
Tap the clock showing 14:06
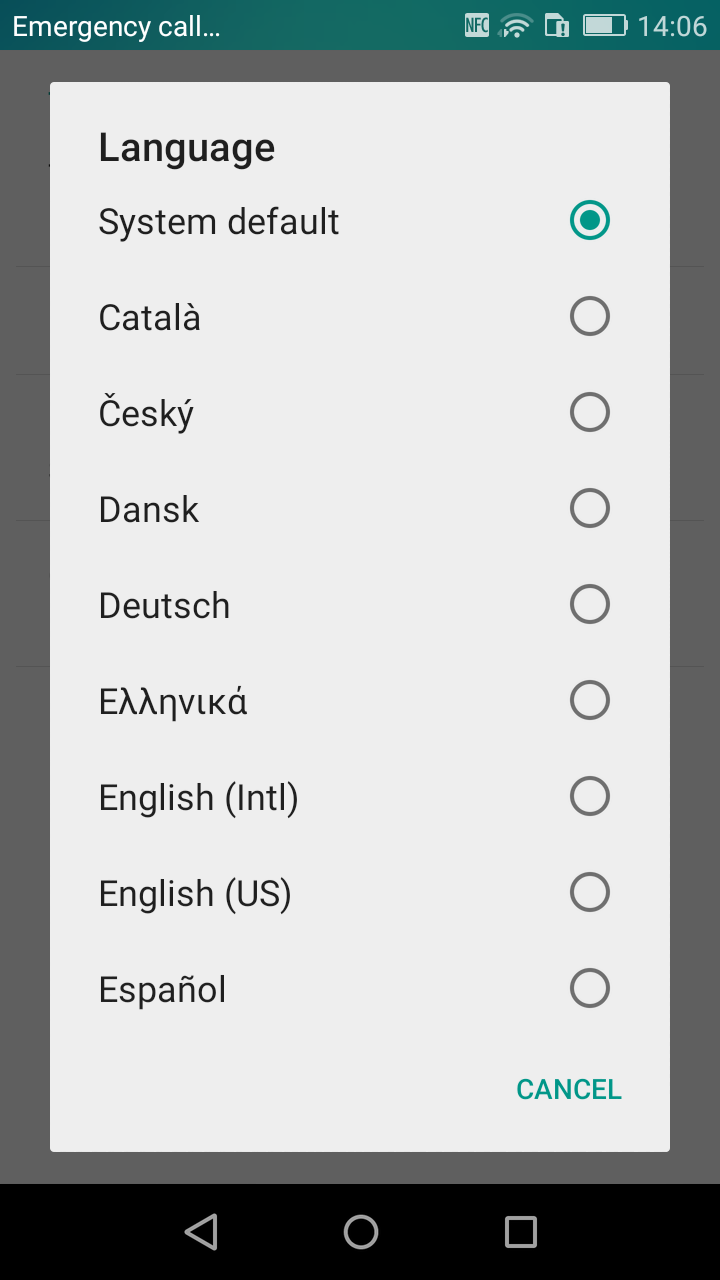[672, 26]
